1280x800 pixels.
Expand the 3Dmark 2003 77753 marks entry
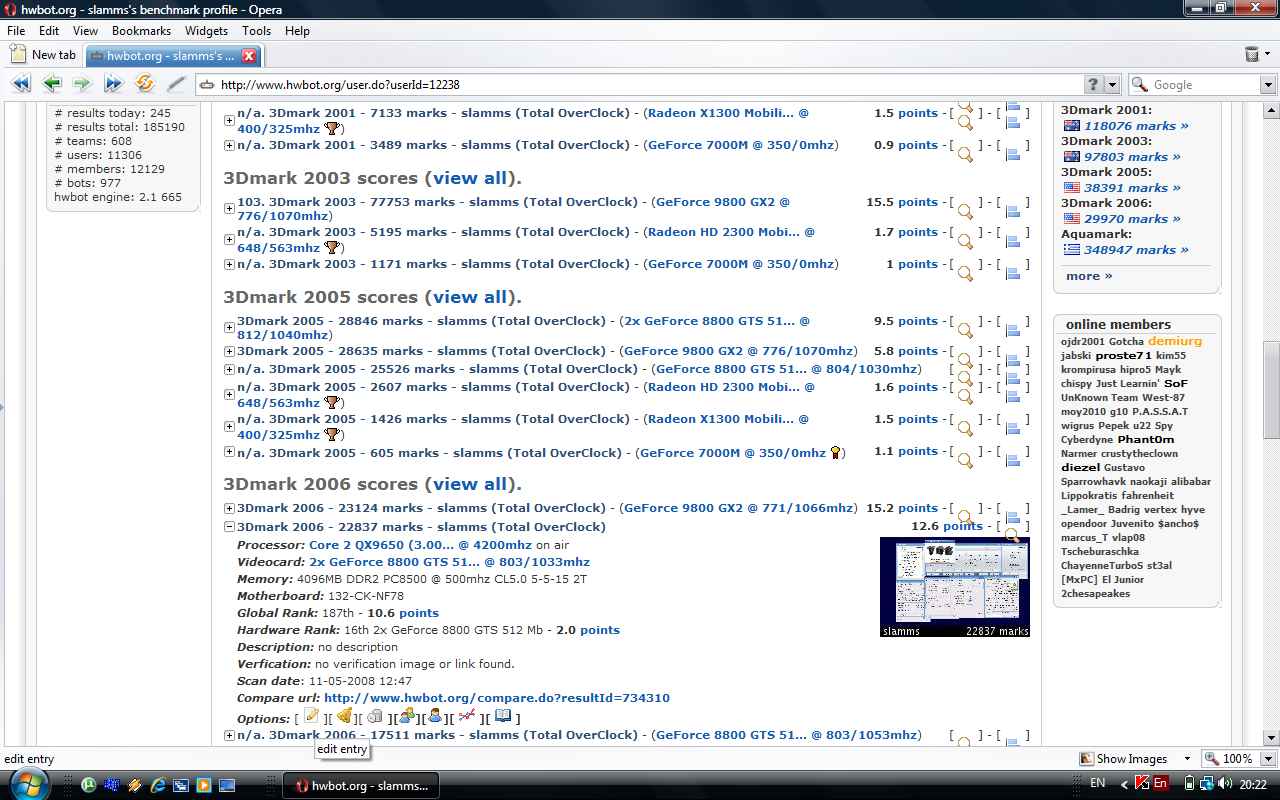pos(229,209)
